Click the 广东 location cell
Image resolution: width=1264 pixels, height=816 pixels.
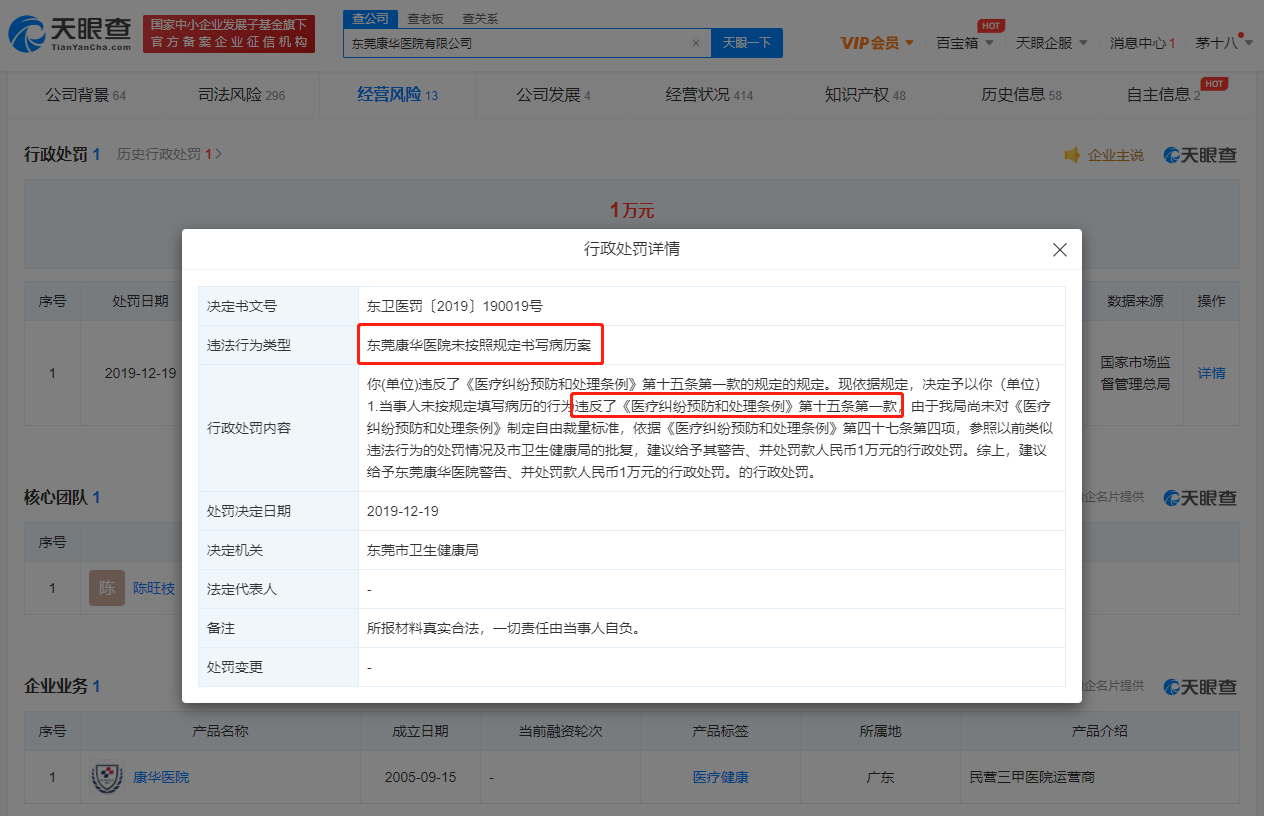880,777
